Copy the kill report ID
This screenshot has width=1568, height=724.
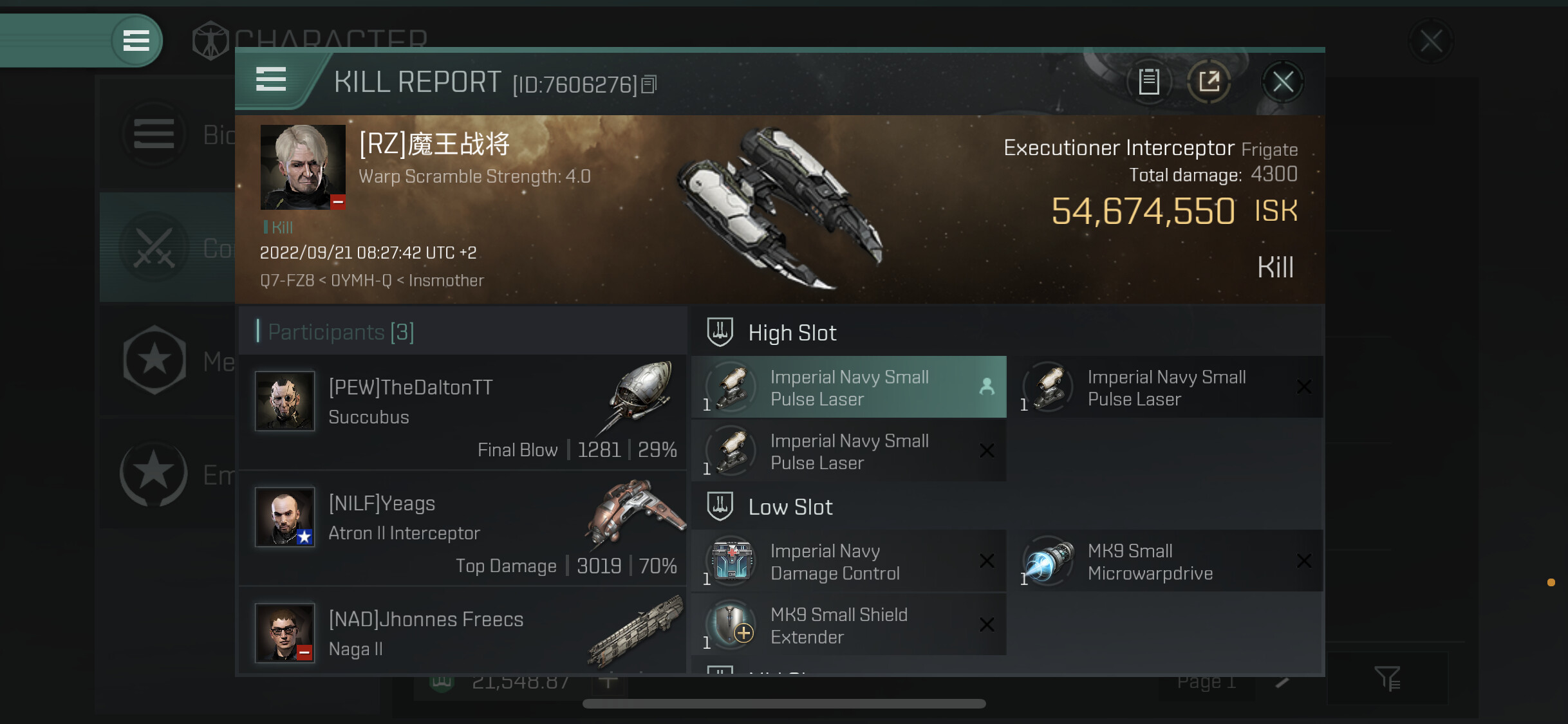click(x=649, y=84)
